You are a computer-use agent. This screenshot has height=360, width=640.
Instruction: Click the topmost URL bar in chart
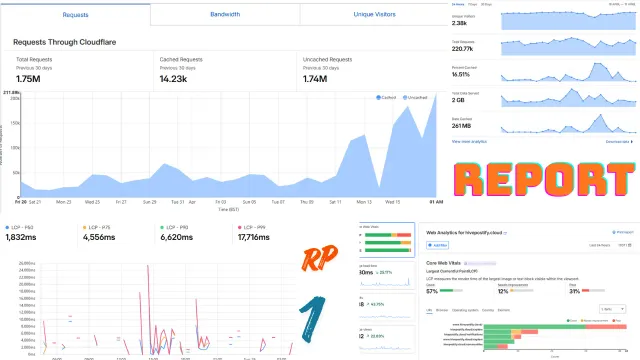[x=555, y=327]
